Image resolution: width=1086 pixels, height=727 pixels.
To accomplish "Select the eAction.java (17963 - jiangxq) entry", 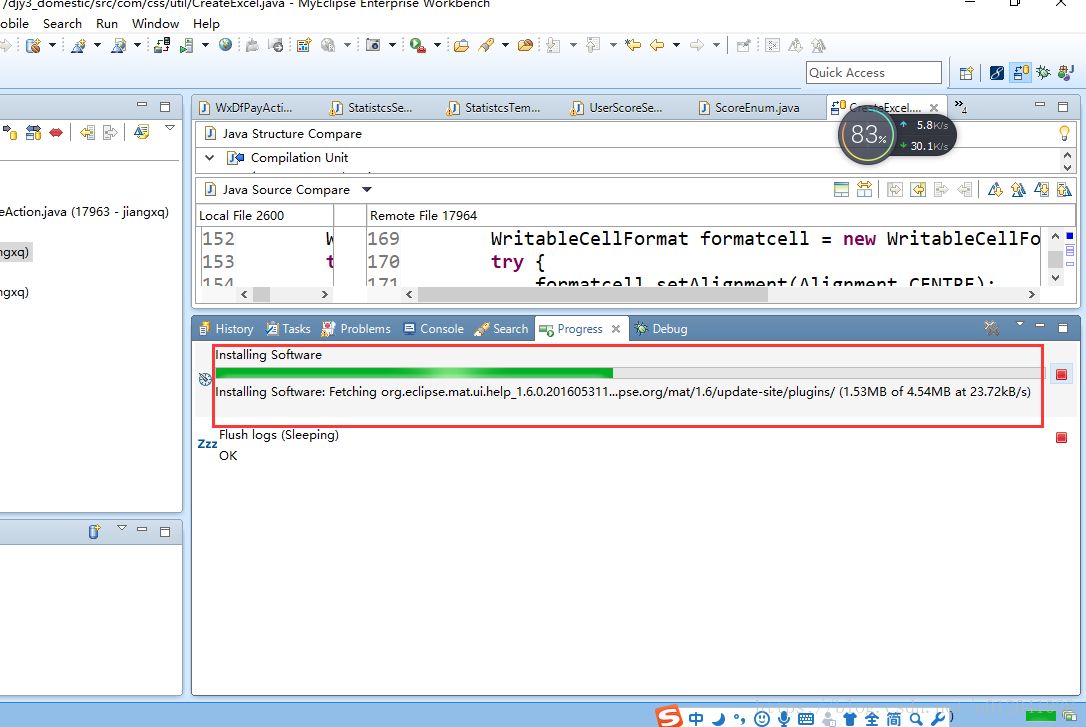I will pyautogui.click(x=84, y=212).
